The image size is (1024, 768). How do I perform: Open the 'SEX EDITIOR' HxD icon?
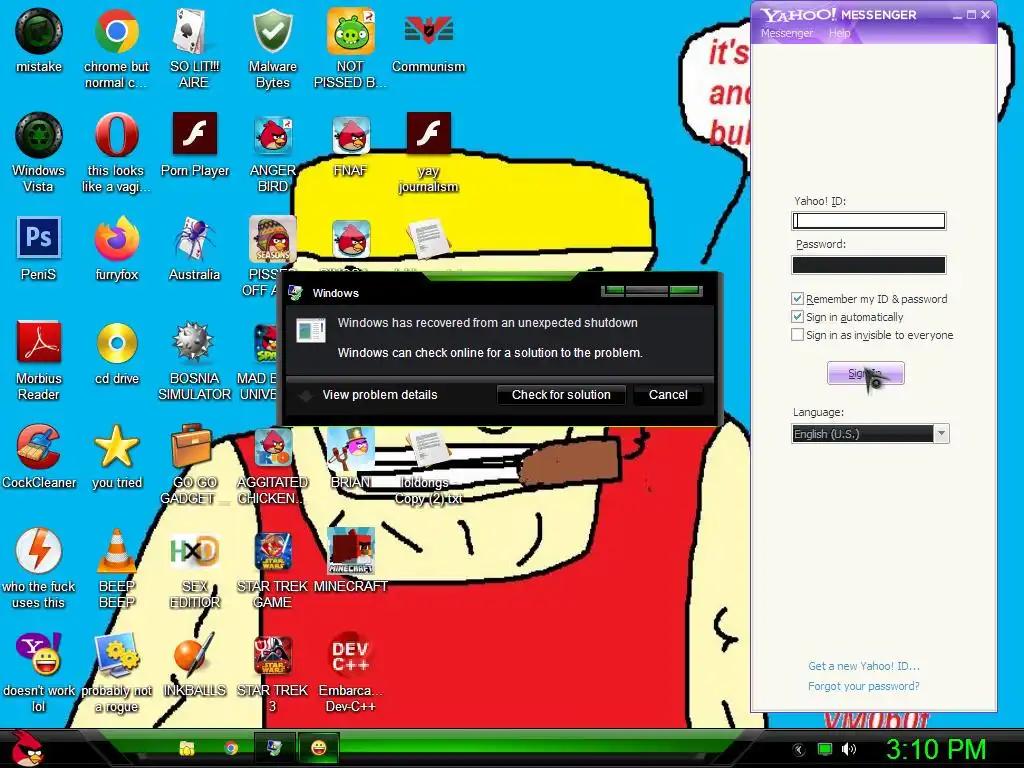(194, 552)
